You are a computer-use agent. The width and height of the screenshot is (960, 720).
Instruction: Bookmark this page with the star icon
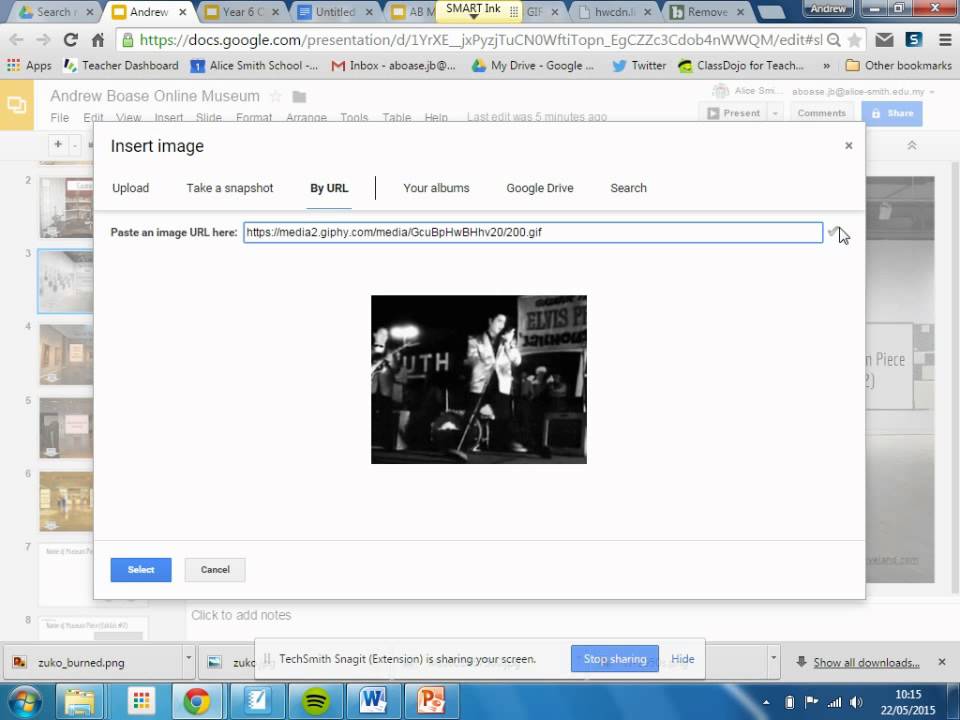click(854, 40)
